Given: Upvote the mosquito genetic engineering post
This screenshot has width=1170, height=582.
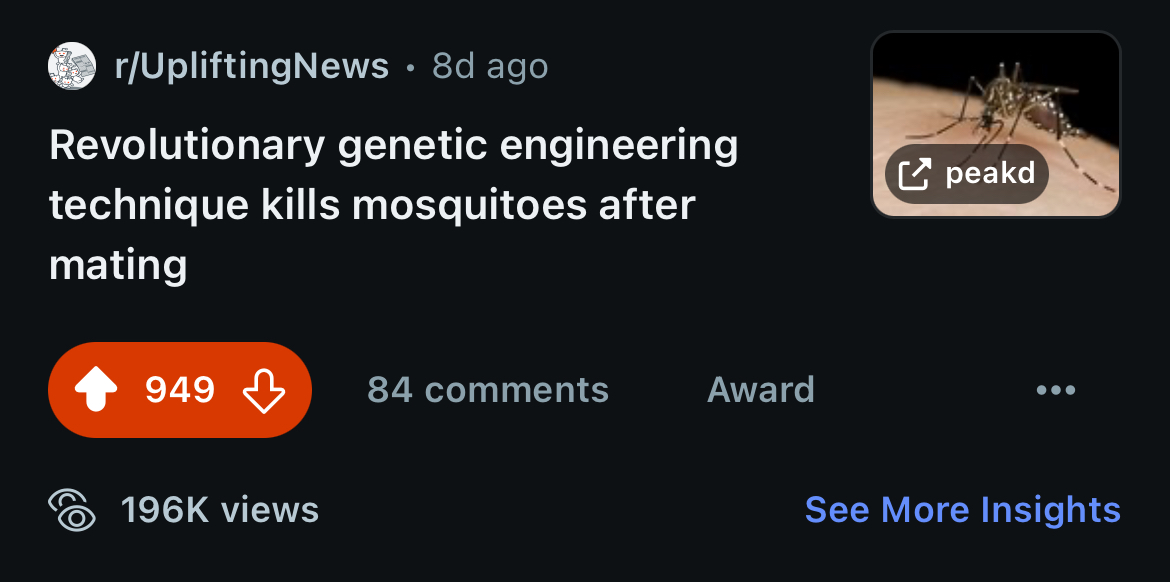Looking at the screenshot, I should click(x=96, y=389).
